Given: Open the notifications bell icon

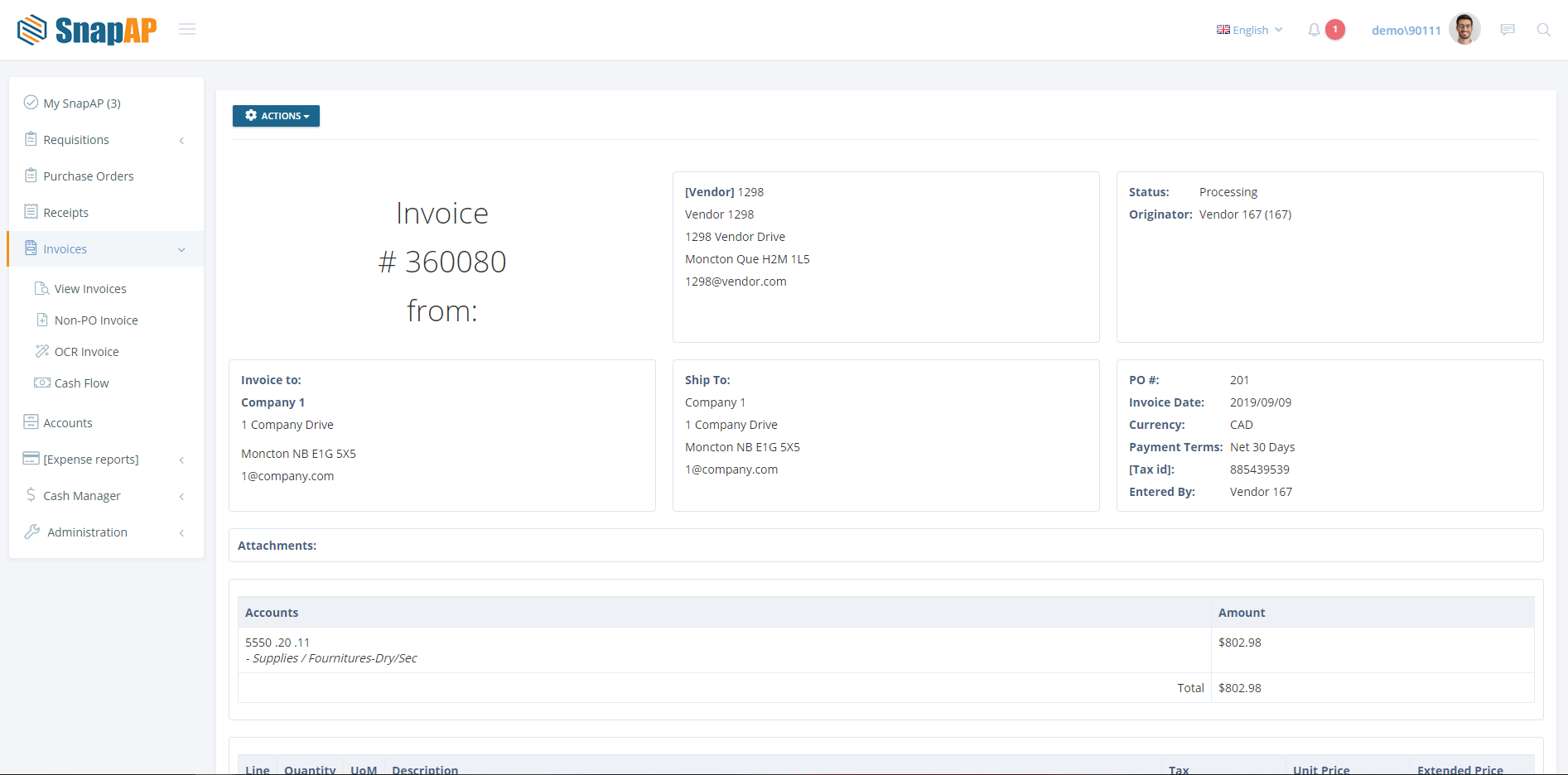Looking at the screenshot, I should [1314, 30].
